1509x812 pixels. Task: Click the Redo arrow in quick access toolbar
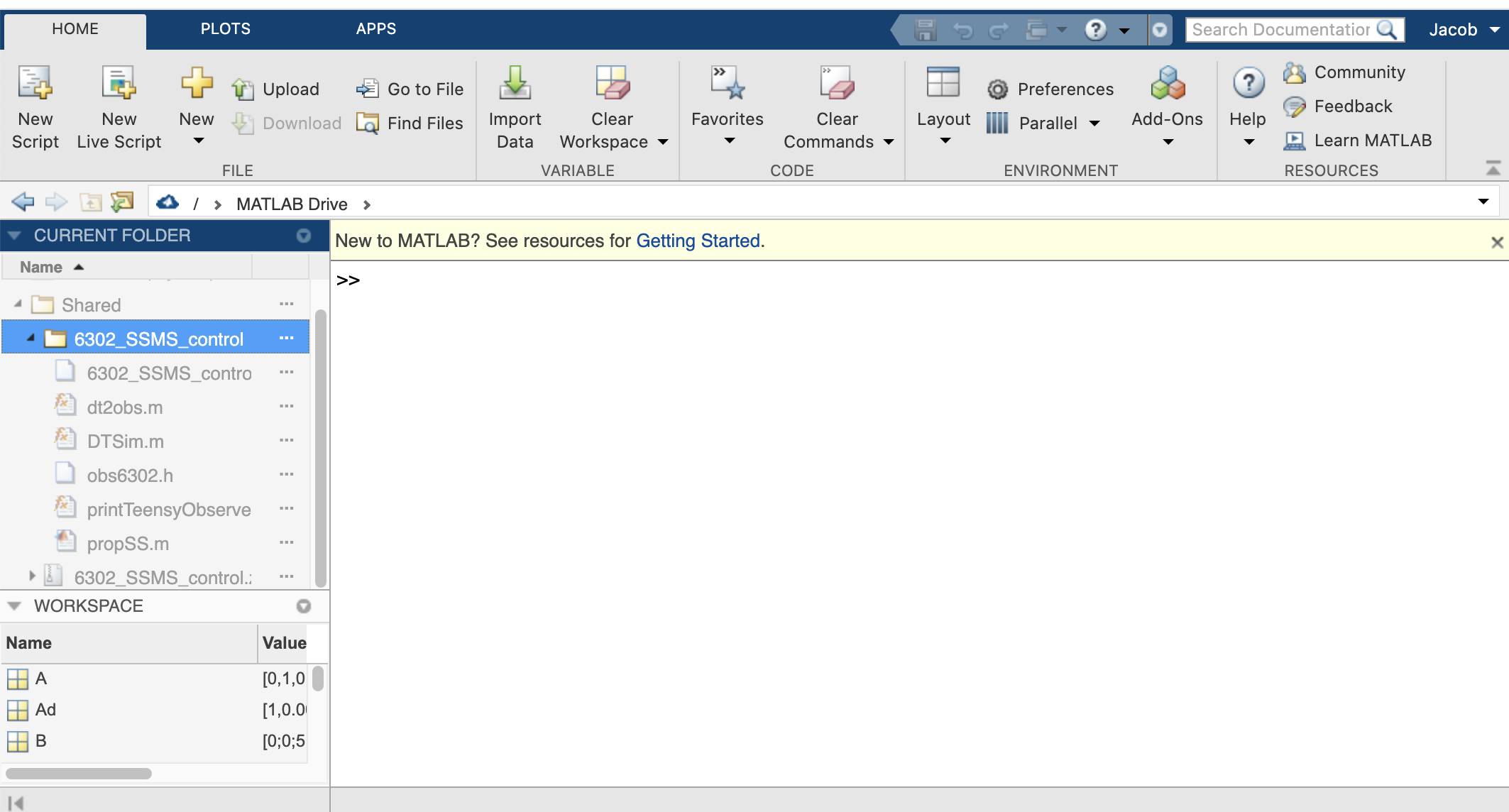click(999, 30)
